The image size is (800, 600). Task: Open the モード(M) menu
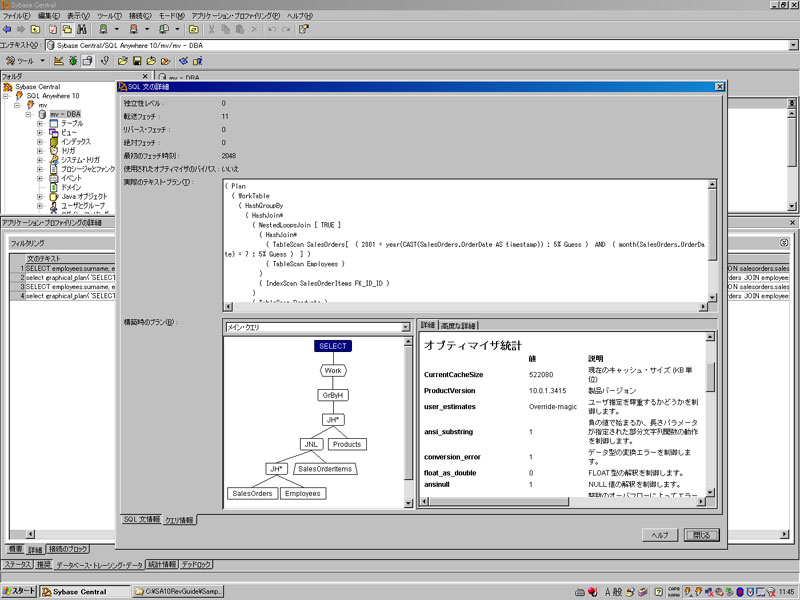(172, 16)
